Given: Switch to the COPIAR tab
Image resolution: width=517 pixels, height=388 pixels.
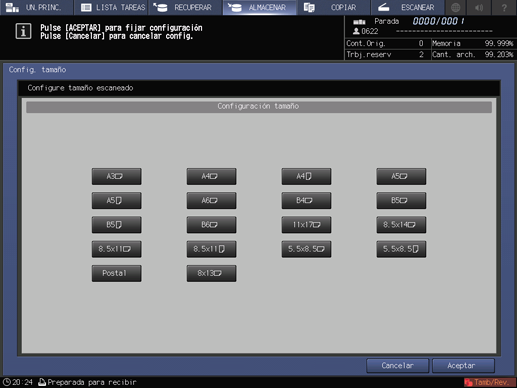Looking at the screenshot, I should 333,7.
